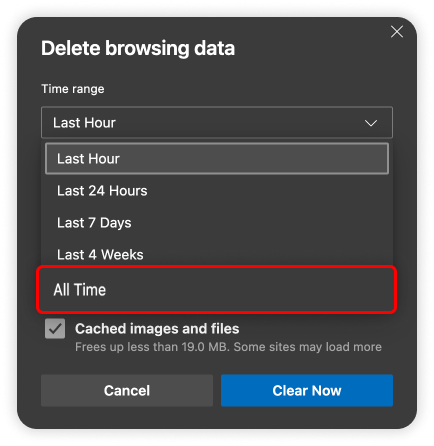
Task: Click the chevron arrow in Time range box
Action: click(x=371, y=123)
